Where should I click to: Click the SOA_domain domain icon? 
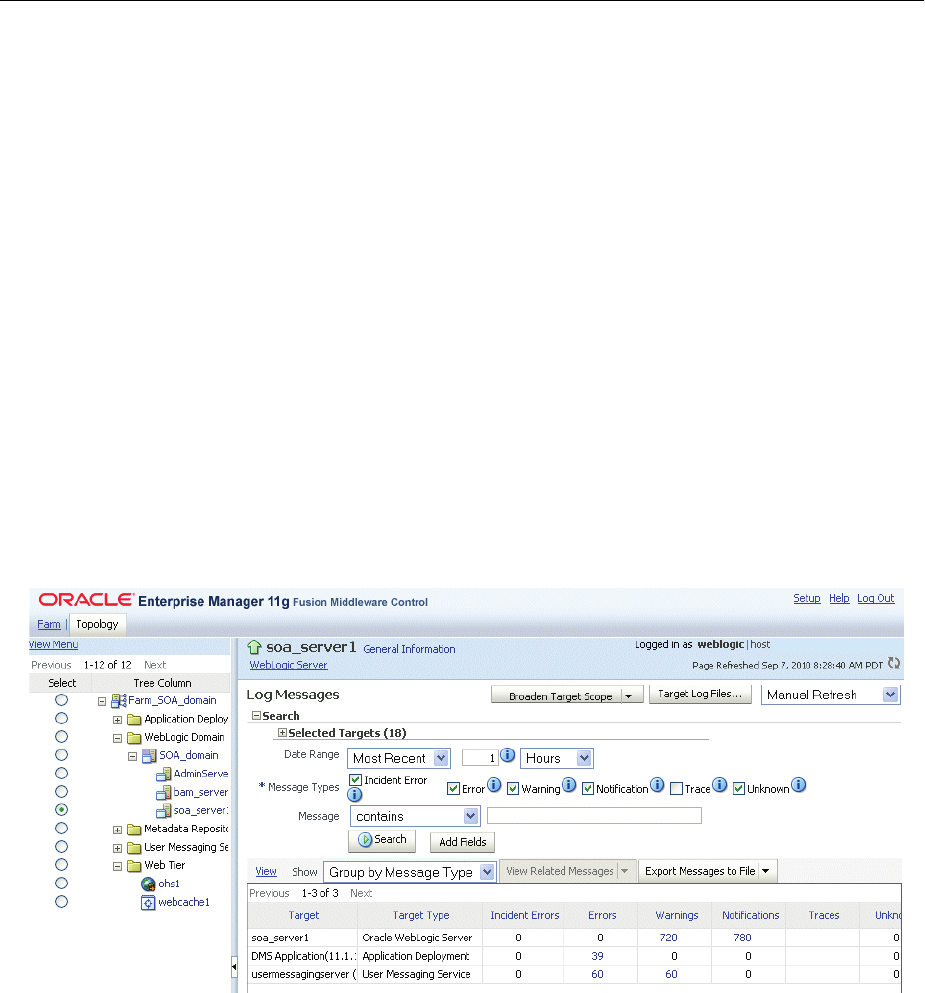[x=149, y=756]
